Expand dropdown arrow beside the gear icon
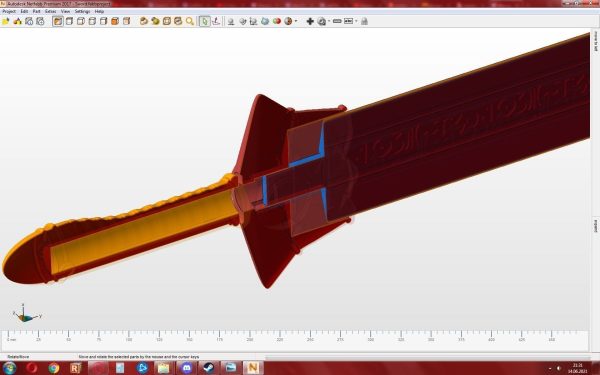Viewport: 600px width, 375px height. pos(329,21)
